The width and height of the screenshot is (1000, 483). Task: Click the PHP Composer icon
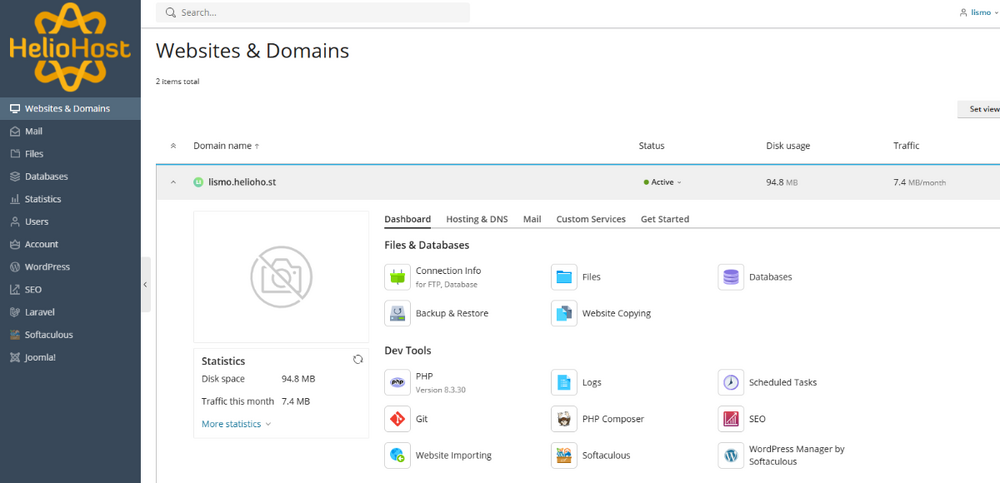[x=564, y=419]
